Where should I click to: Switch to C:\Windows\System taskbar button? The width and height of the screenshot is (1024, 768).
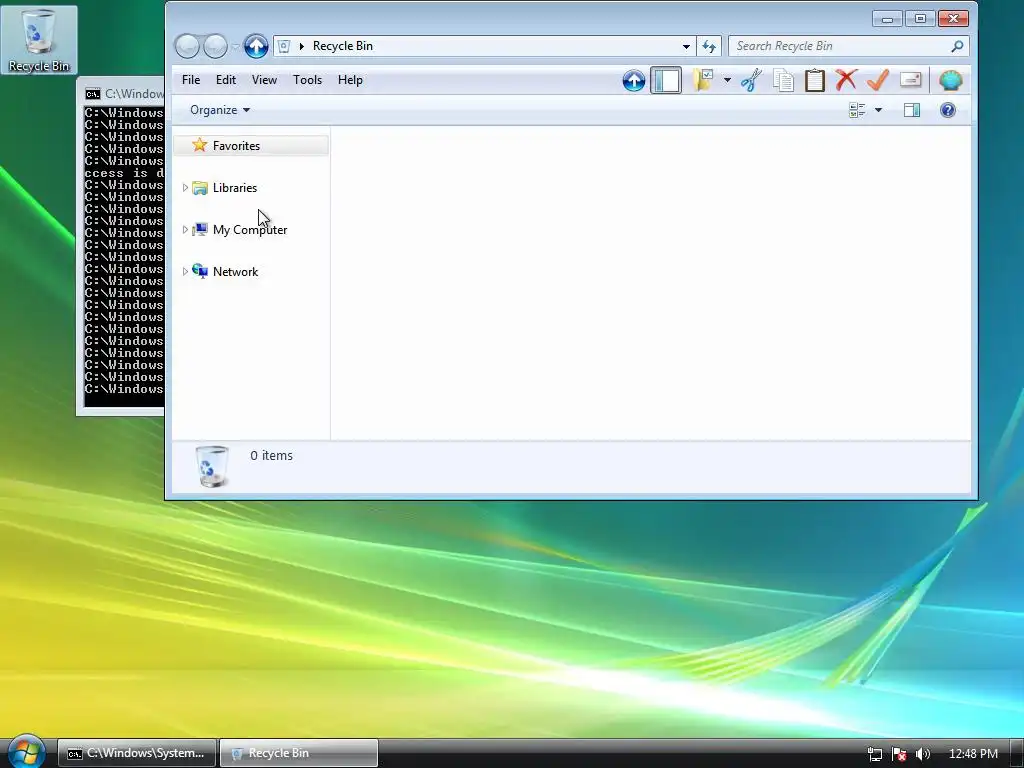point(136,753)
